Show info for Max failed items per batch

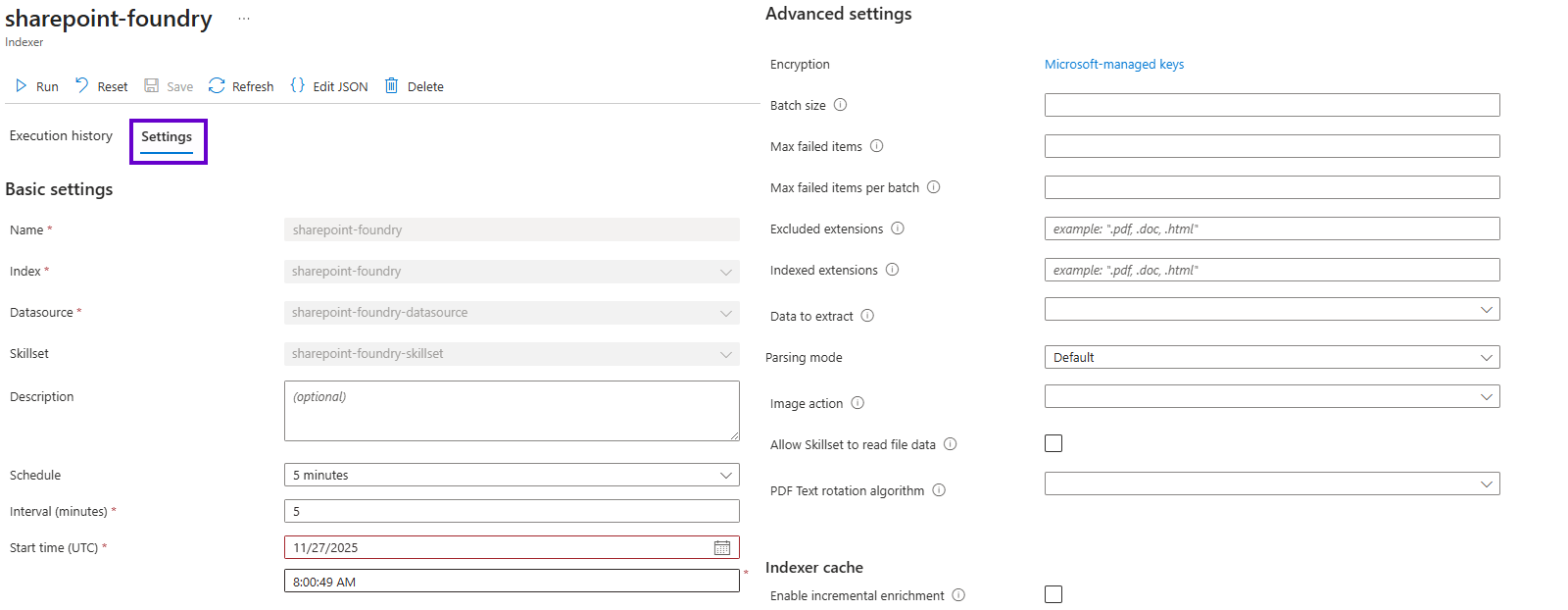(x=934, y=187)
